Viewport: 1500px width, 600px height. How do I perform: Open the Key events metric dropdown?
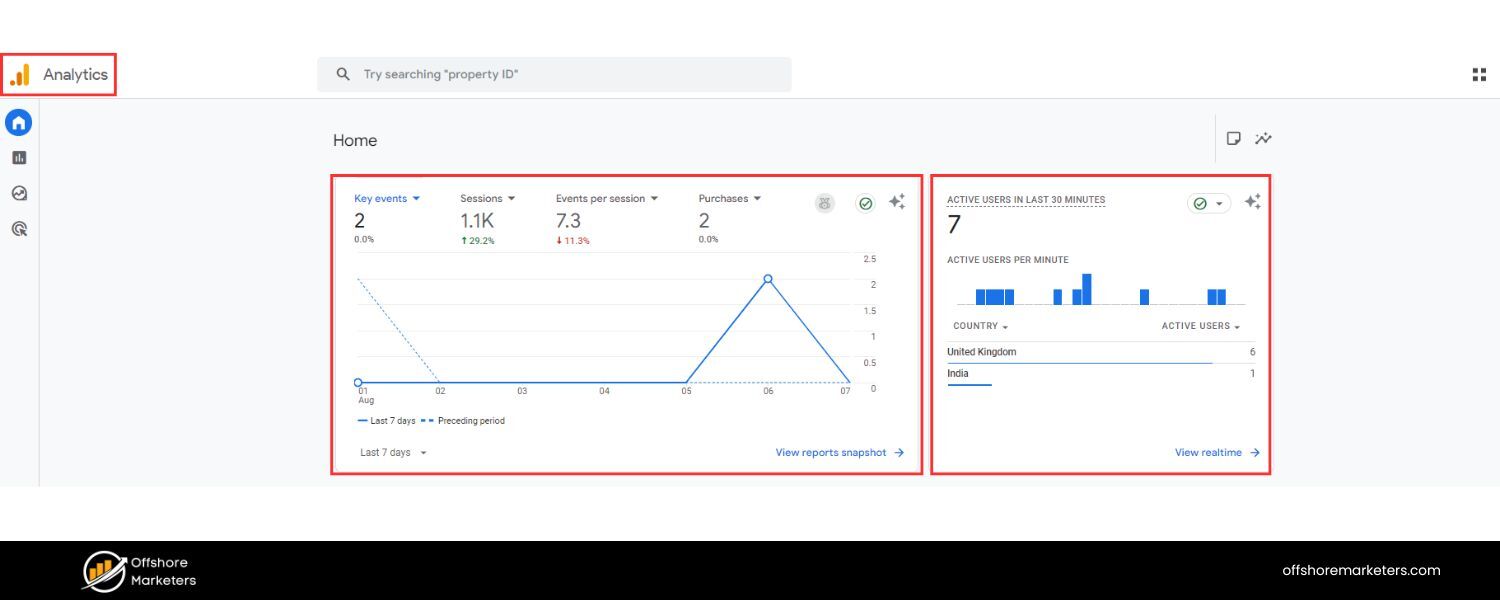click(388, 198)
